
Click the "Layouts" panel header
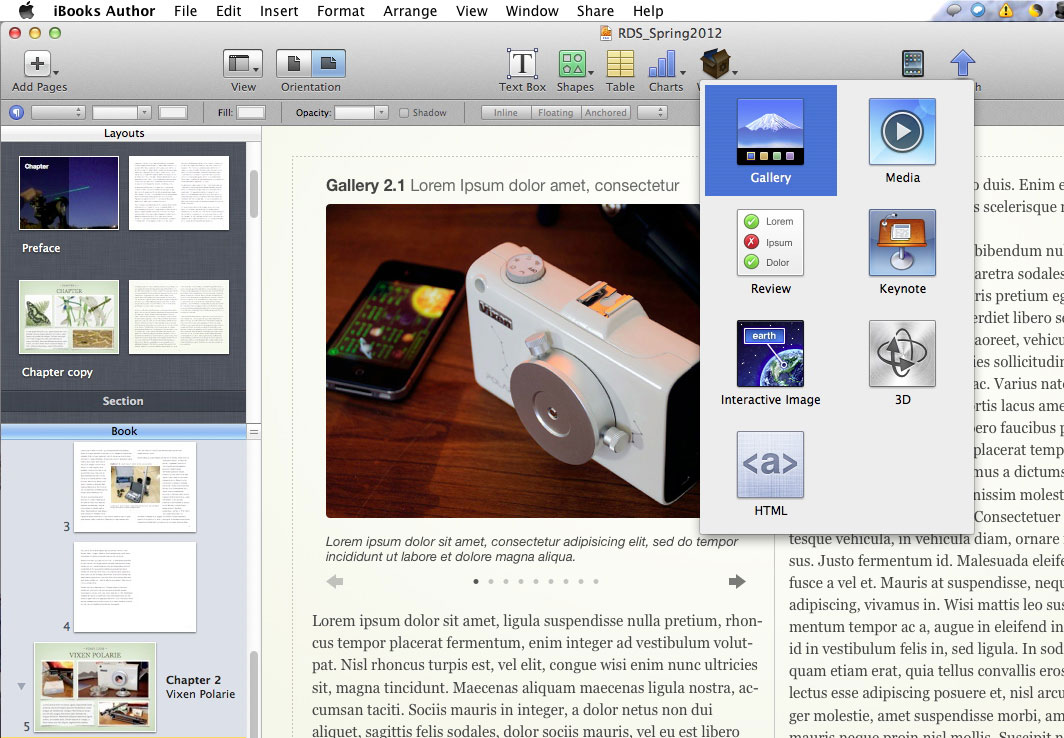pos(124,133)
